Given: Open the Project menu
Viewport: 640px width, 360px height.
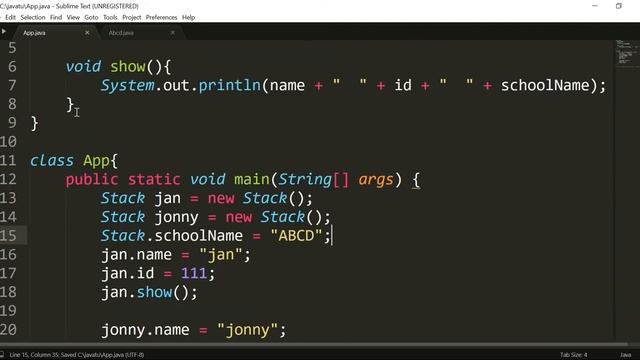Looking at the screenshot, I should 131,17.
